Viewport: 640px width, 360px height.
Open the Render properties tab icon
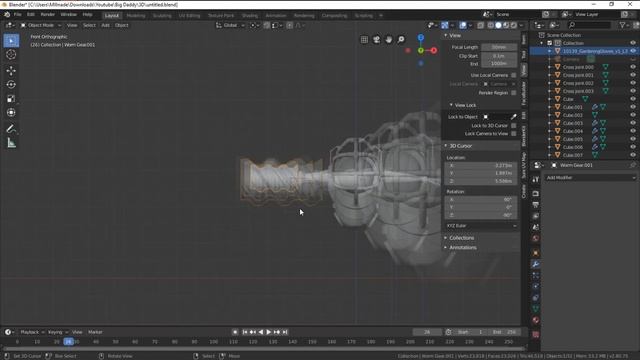coord(536,193)
